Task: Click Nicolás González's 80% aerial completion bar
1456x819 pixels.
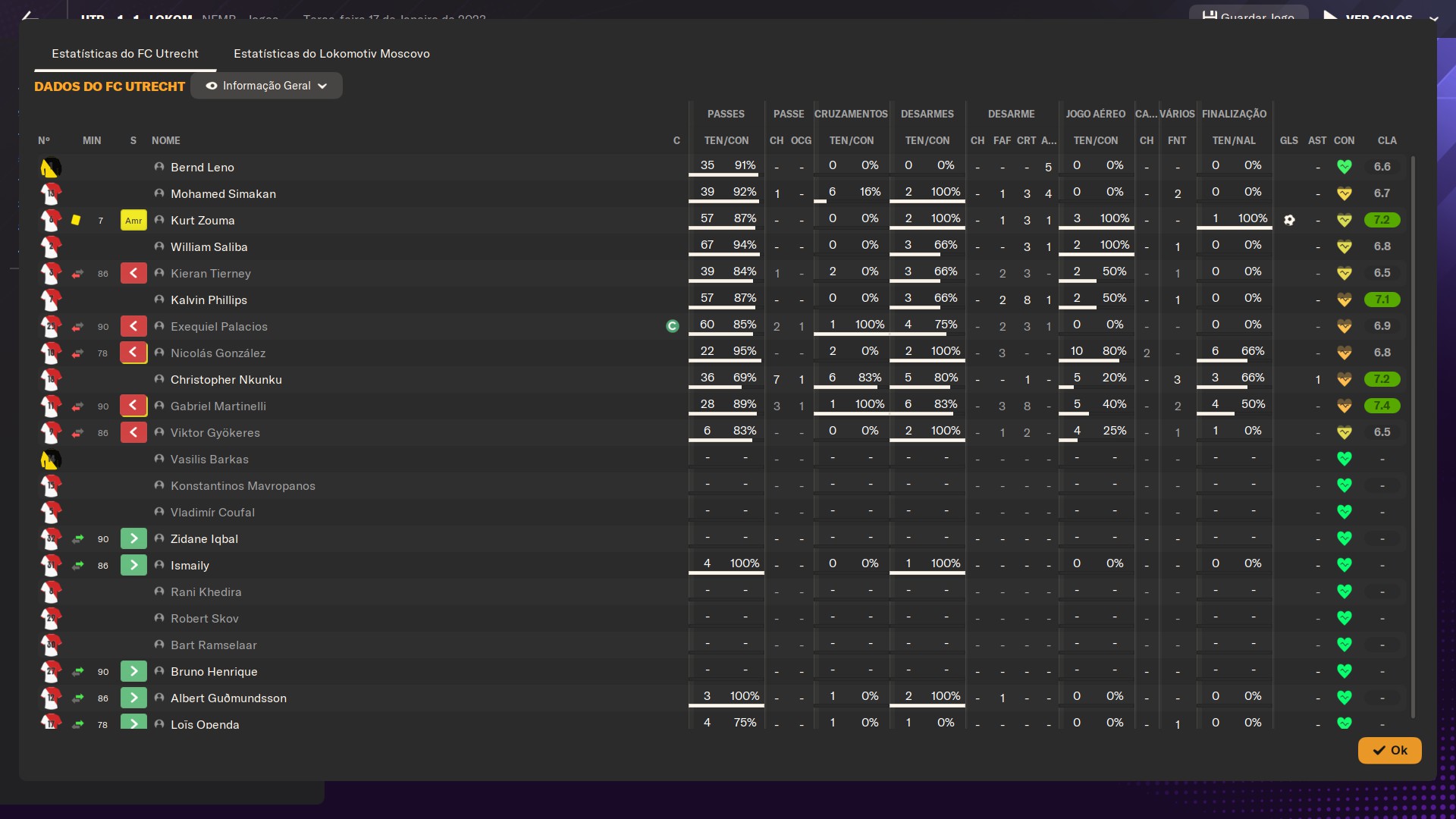Action: [x=1095, y=361]
